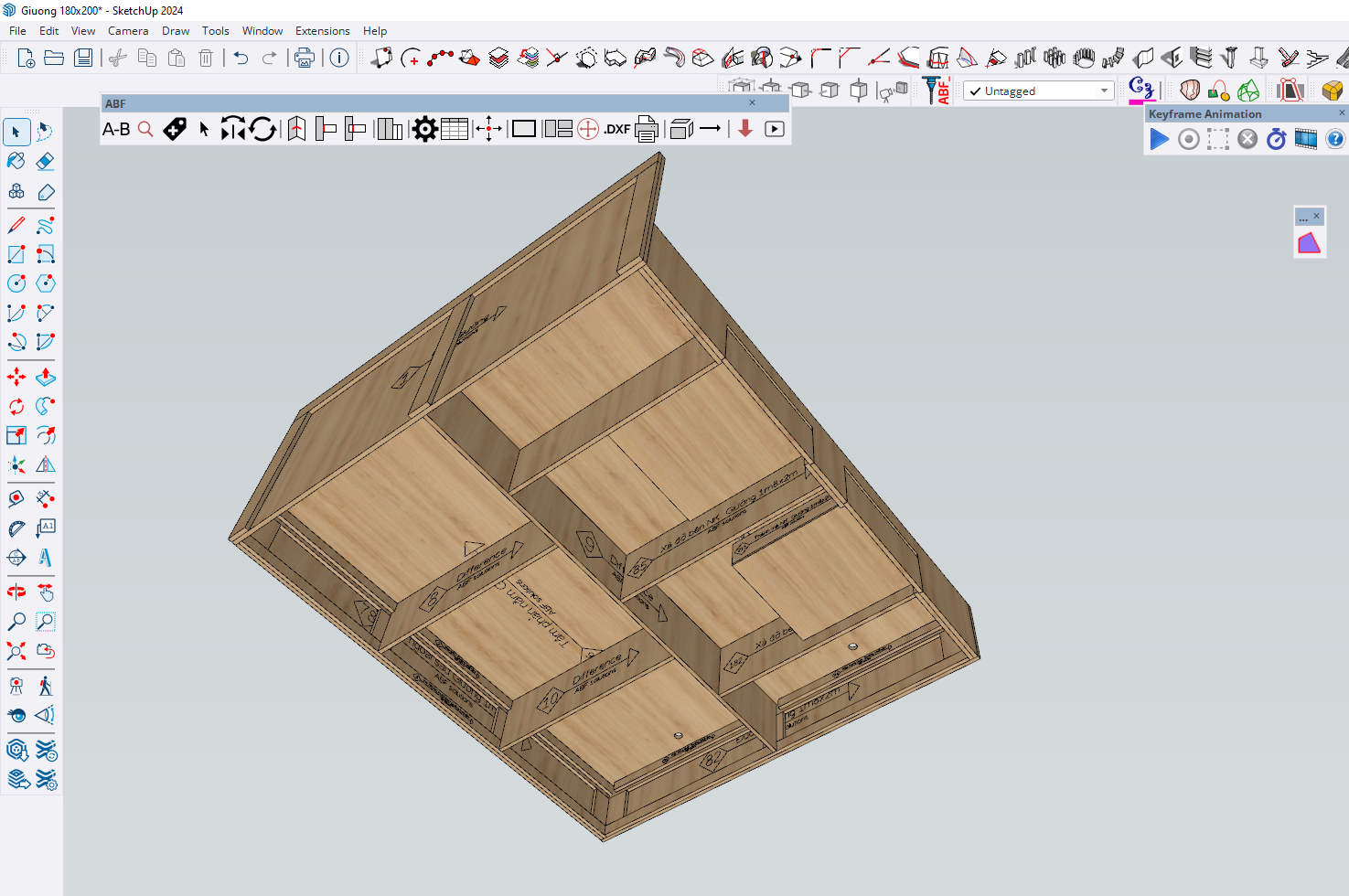This screenshot has width=1349, height=896.
Task: Open the Untagged tag dropdown
Action: tap(1104, 91)
